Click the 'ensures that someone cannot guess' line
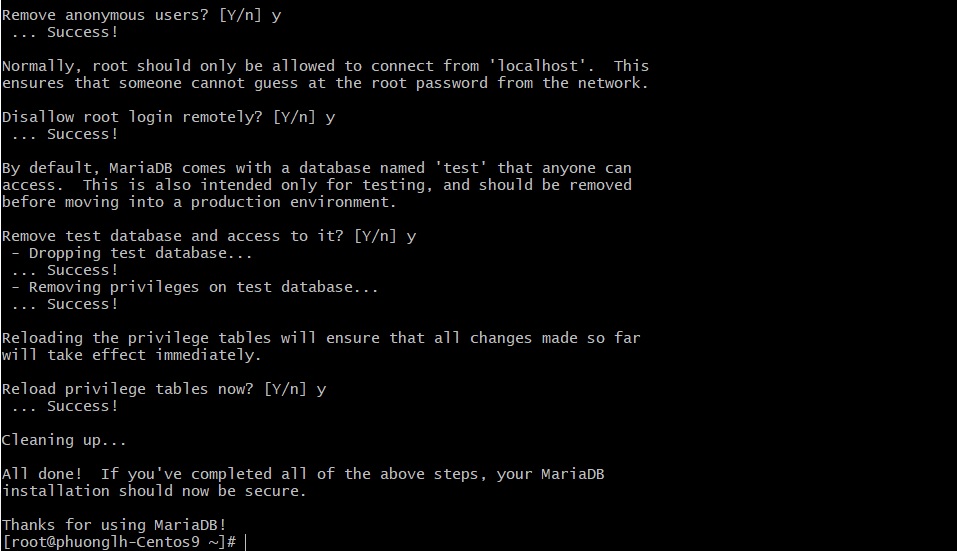Viewport: 957px width, 551px height. [325, 83]
